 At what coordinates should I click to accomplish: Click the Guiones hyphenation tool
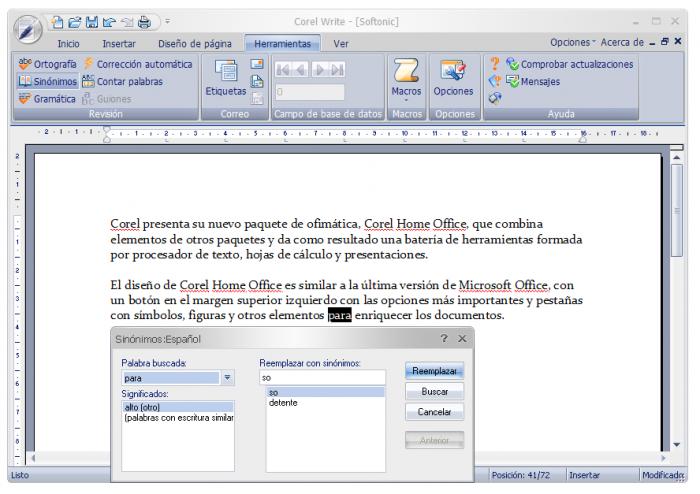click(x=107, y=99)
